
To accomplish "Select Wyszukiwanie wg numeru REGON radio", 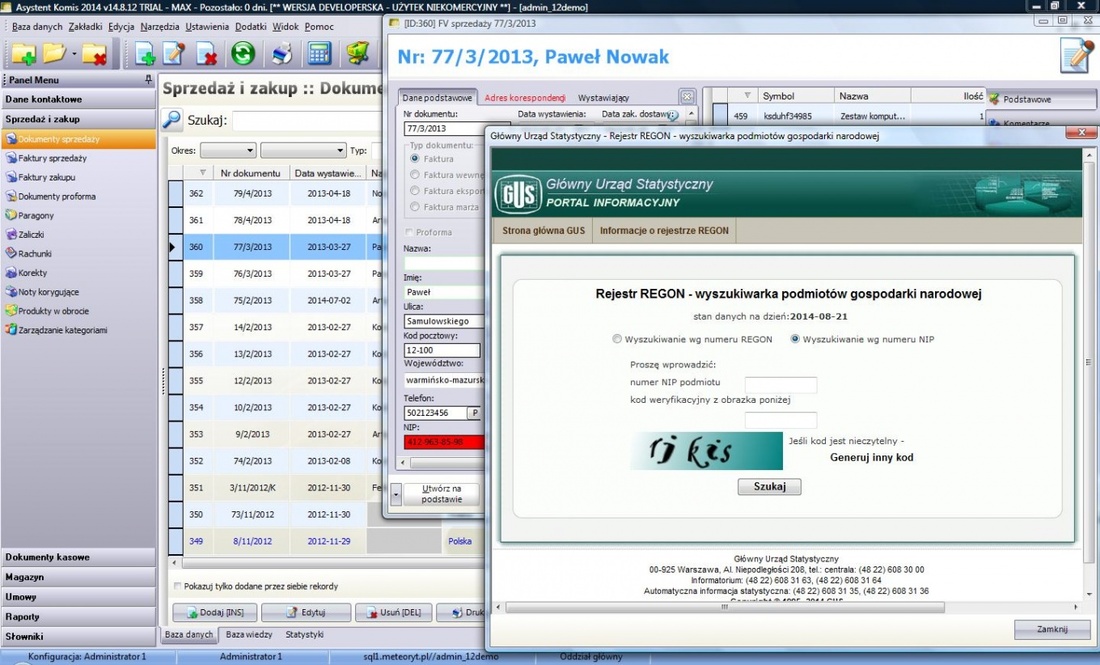I will pos(617,339).
